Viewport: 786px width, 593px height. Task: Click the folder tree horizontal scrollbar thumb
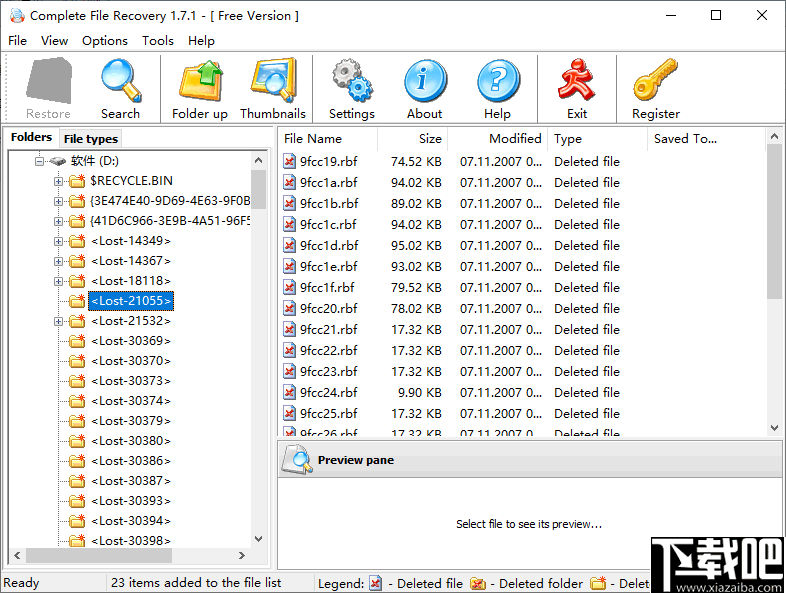click(x=99, y=555)
